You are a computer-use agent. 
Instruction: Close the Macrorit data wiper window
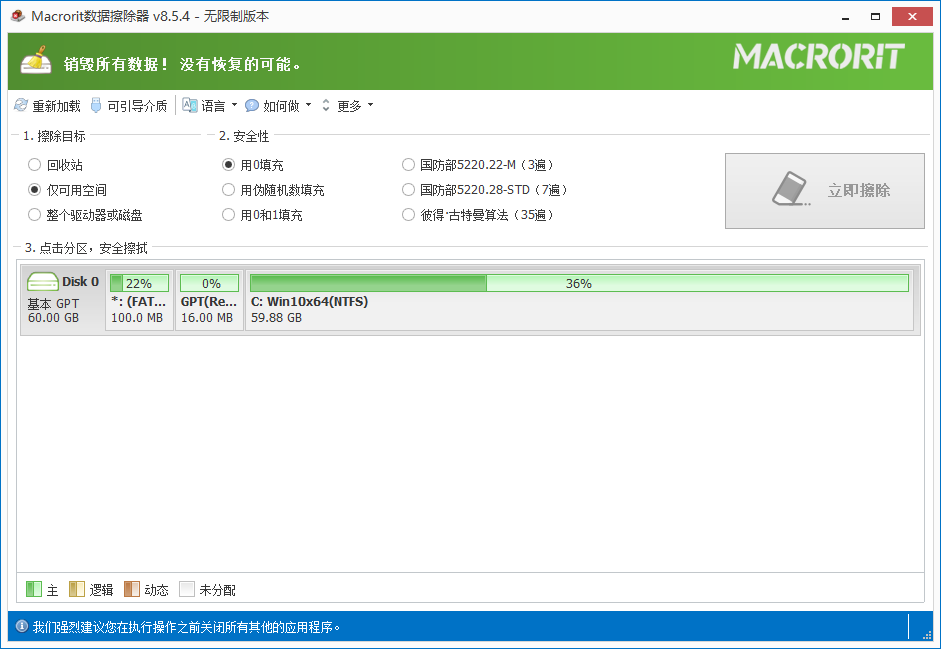point(912,16)
